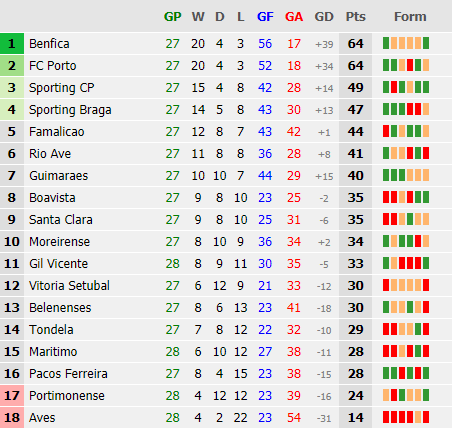Click the green position 1 badge
452x429 pixels.
tap(12, 44)
